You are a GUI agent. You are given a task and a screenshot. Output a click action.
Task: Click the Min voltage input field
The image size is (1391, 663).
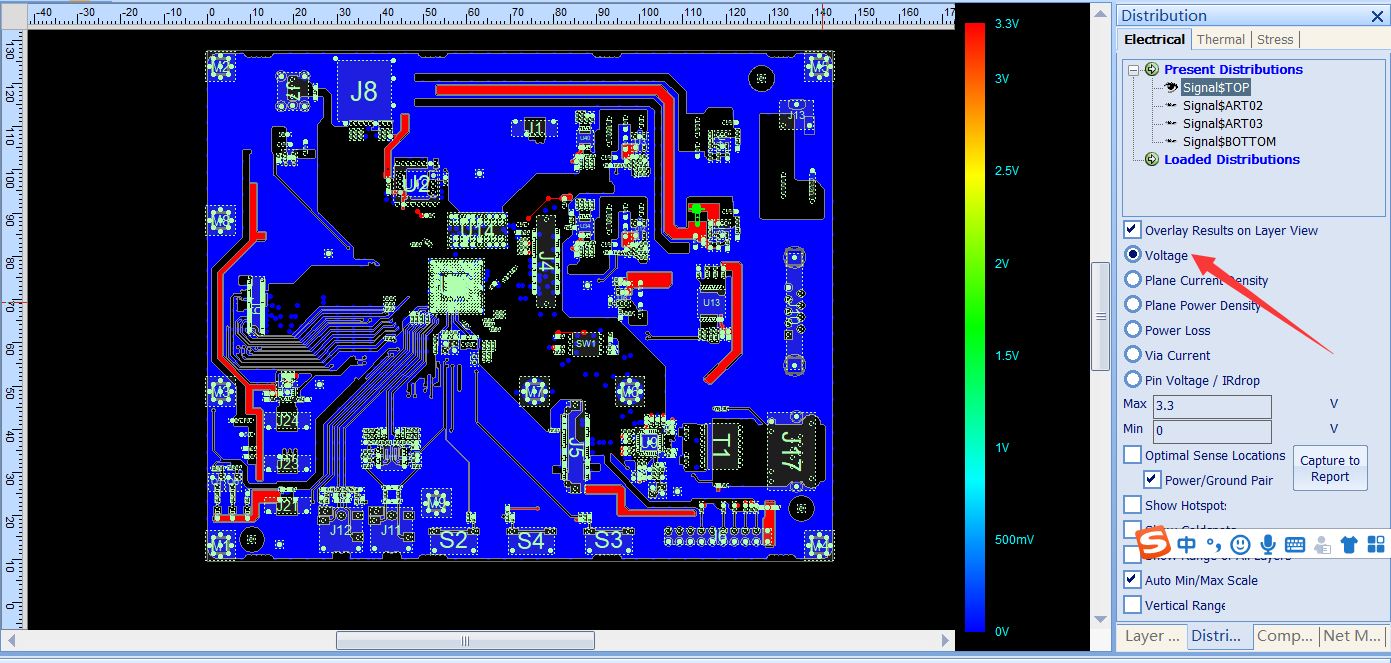tap(1212, 431)
